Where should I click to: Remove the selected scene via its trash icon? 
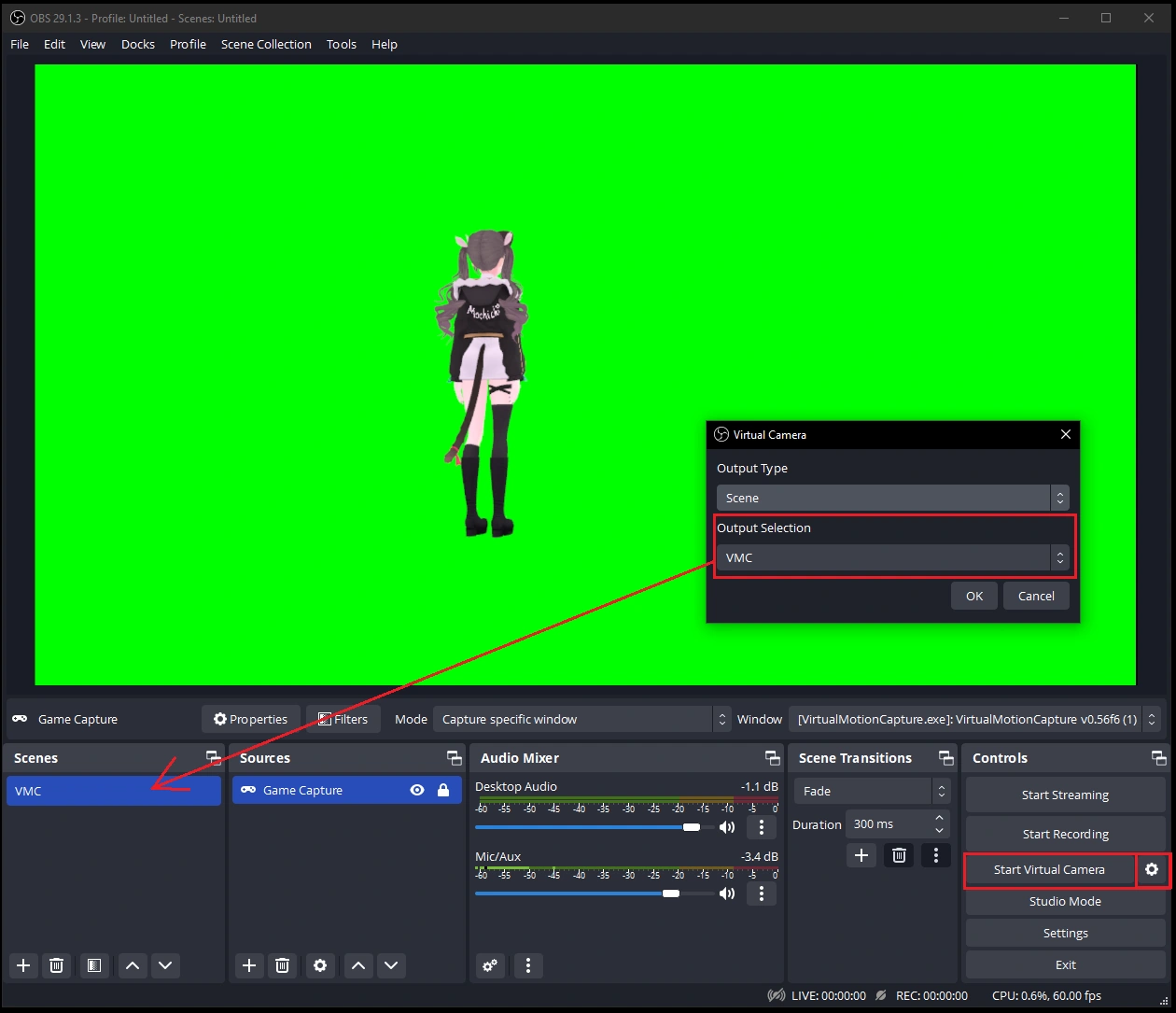pos(56,965)
